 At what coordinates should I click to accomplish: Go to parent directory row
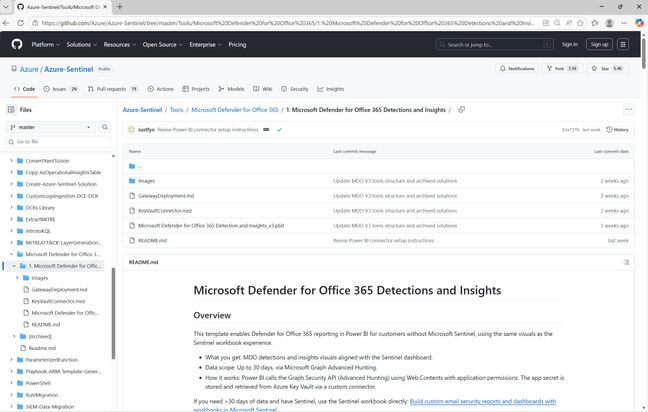(x=378, y=166)
